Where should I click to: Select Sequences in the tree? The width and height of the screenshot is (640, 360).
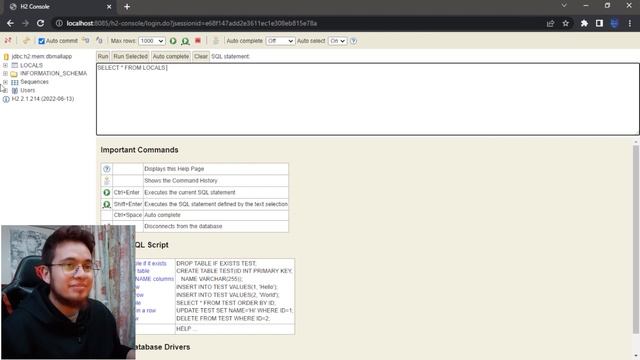tap(34, 82)
